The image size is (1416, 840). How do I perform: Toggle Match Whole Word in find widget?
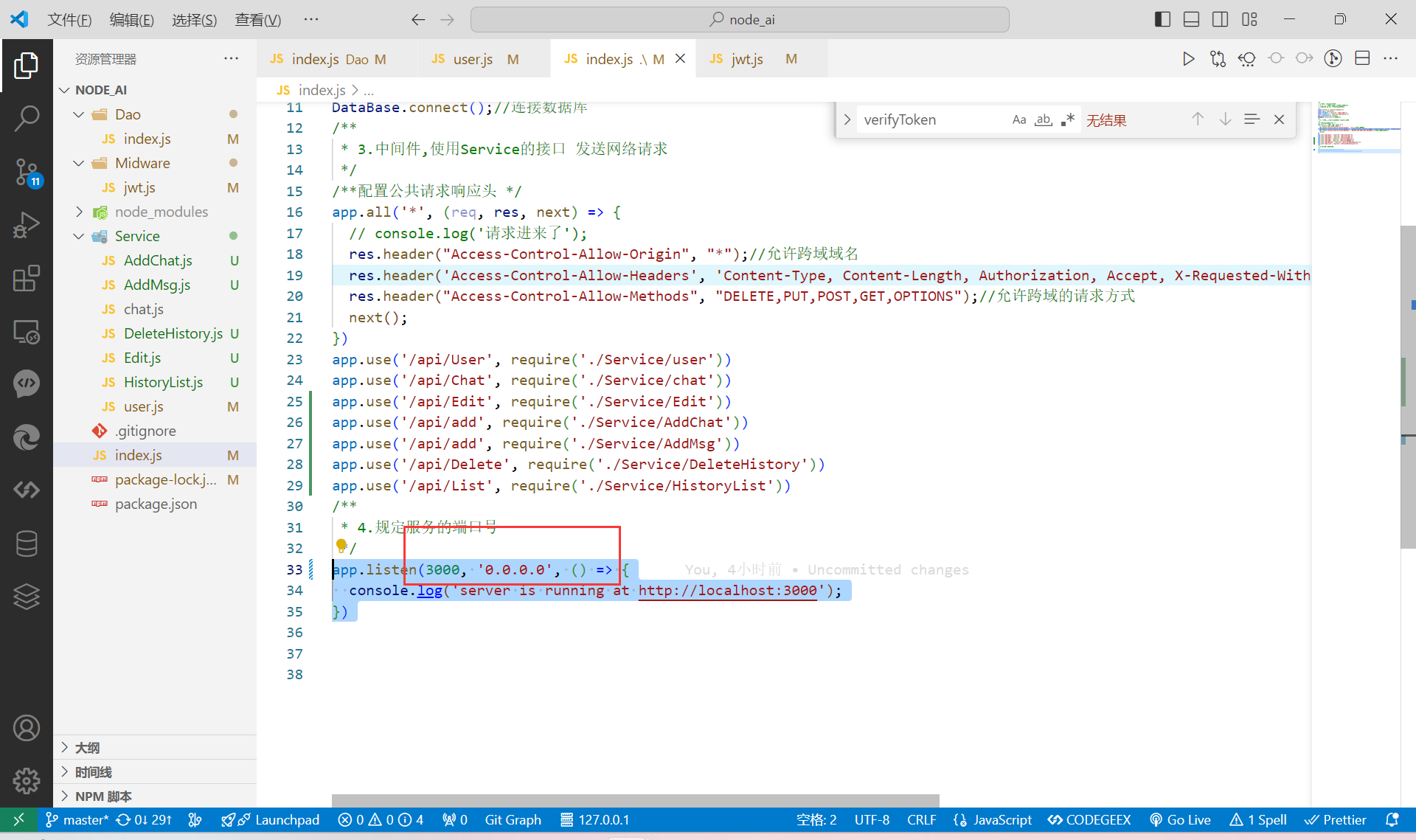(1043, 119)
